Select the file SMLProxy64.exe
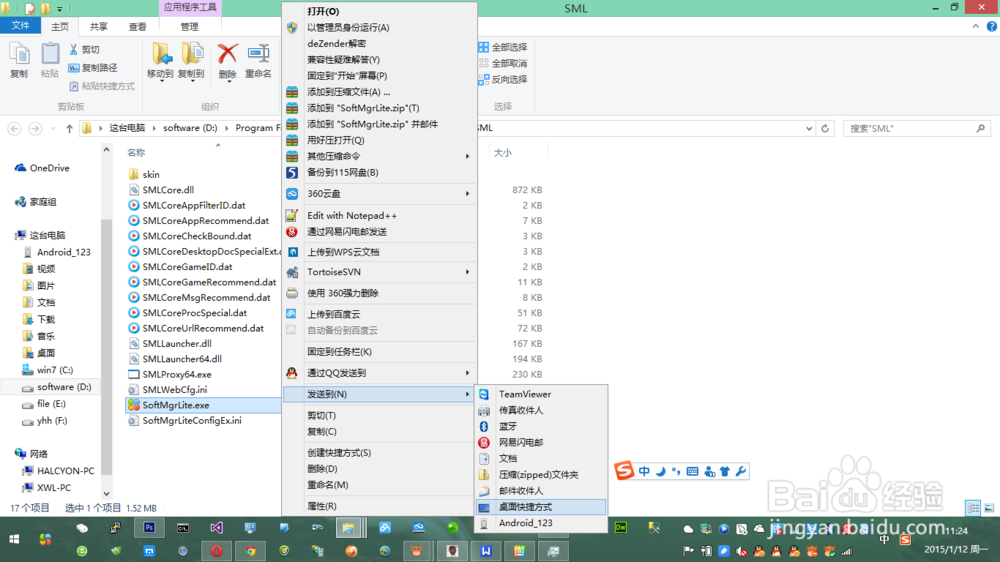 pos(170,374)
